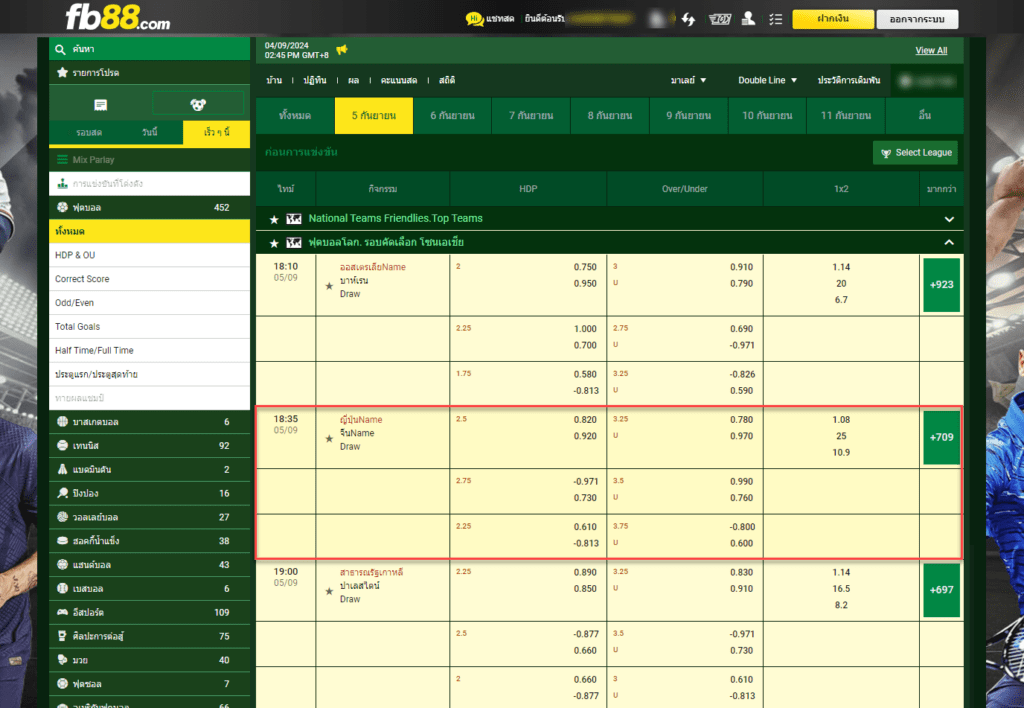Select the Odd/Even market
This screenshot has width=1024, height=708.
150,303
